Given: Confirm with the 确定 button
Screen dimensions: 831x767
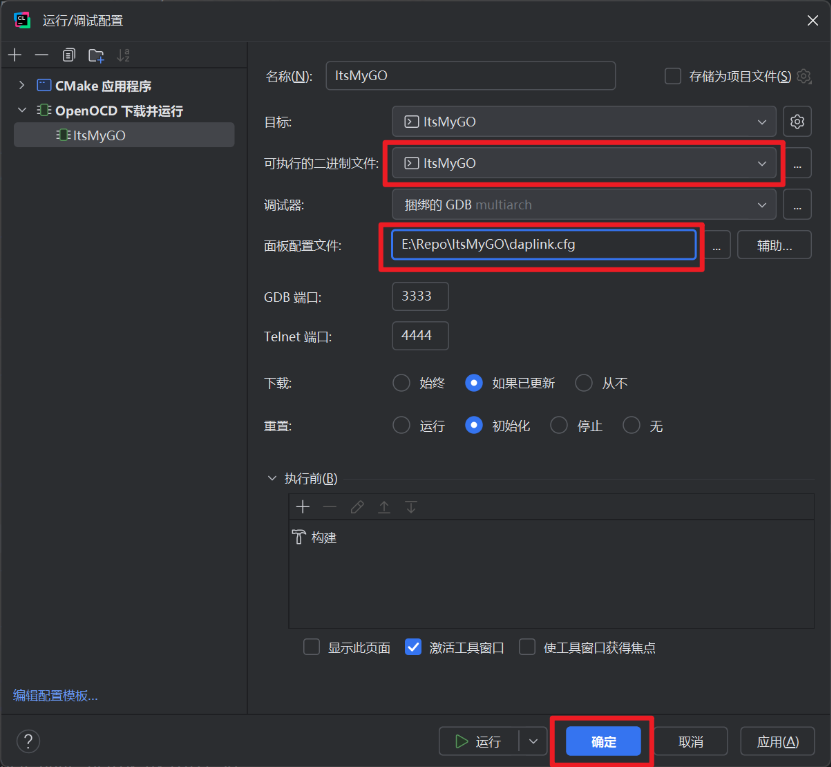Looking at the screenshot, I should (x=603, y=741).
